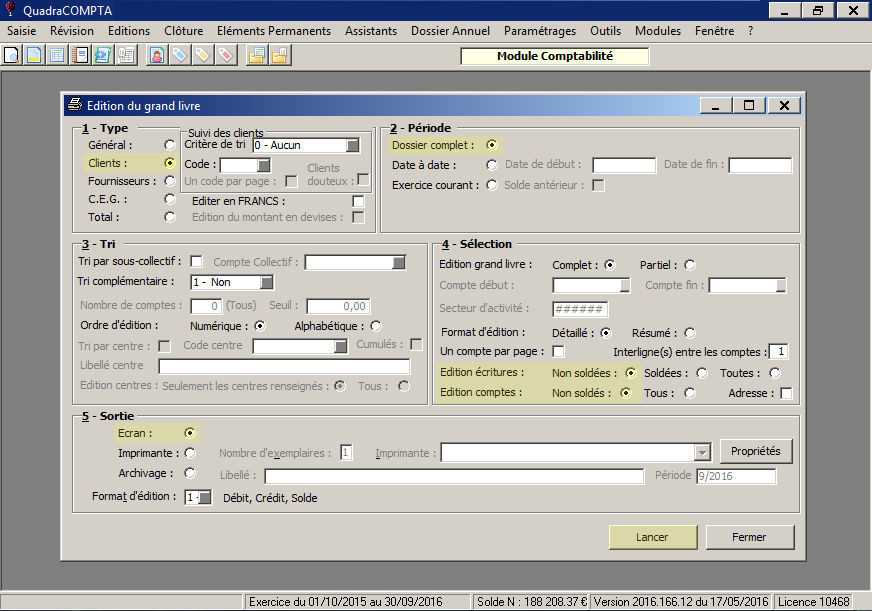
Task: Tick the Adresse checkbox
Action: 786,393
